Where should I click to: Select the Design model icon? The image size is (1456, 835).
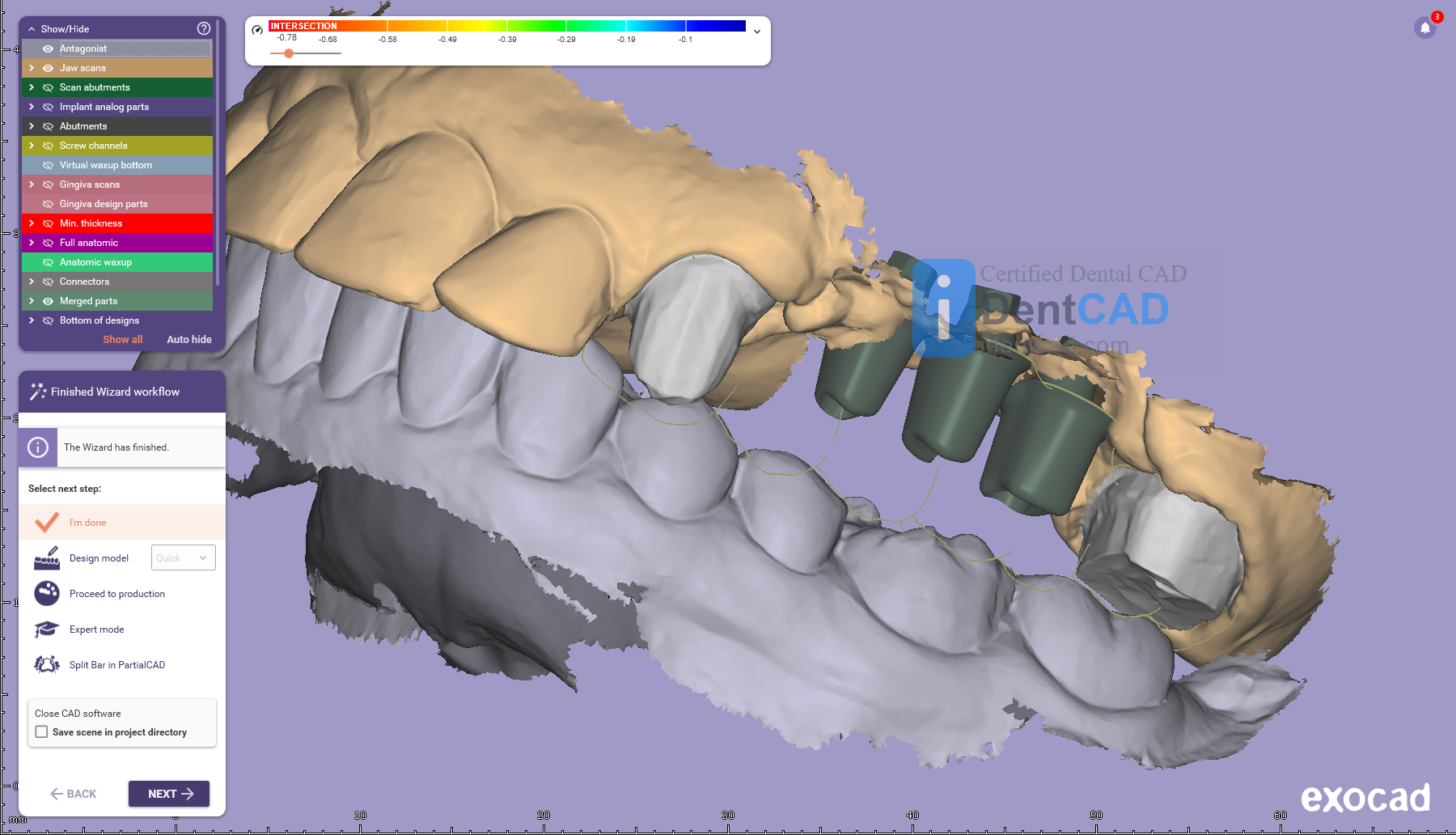click(x=47, y=558)
